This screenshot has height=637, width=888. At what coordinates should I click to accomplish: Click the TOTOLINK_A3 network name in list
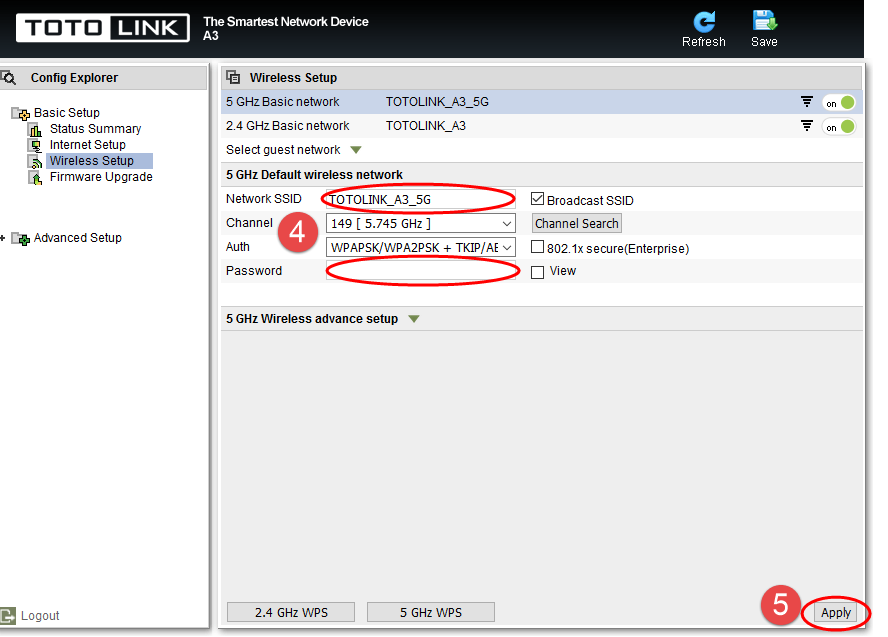point(426,126)
